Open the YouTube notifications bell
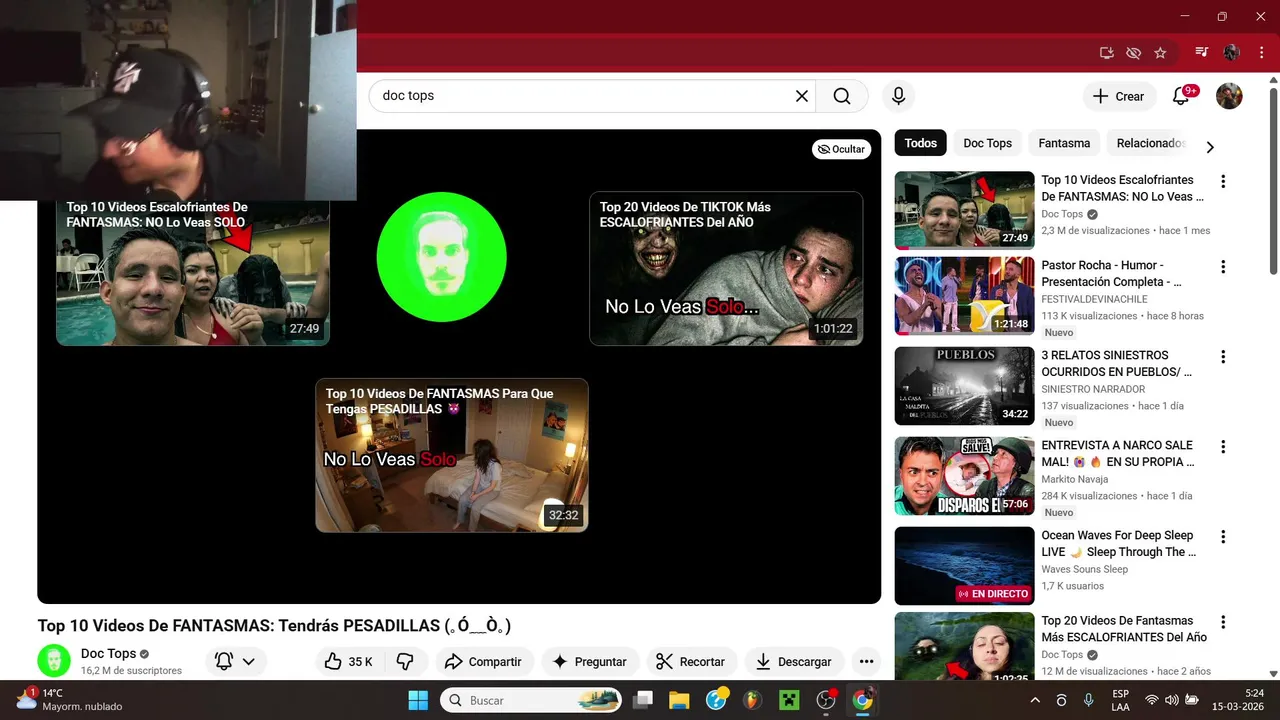The width and height of the screenshot is (1280, 720). tap(1181, 96)
